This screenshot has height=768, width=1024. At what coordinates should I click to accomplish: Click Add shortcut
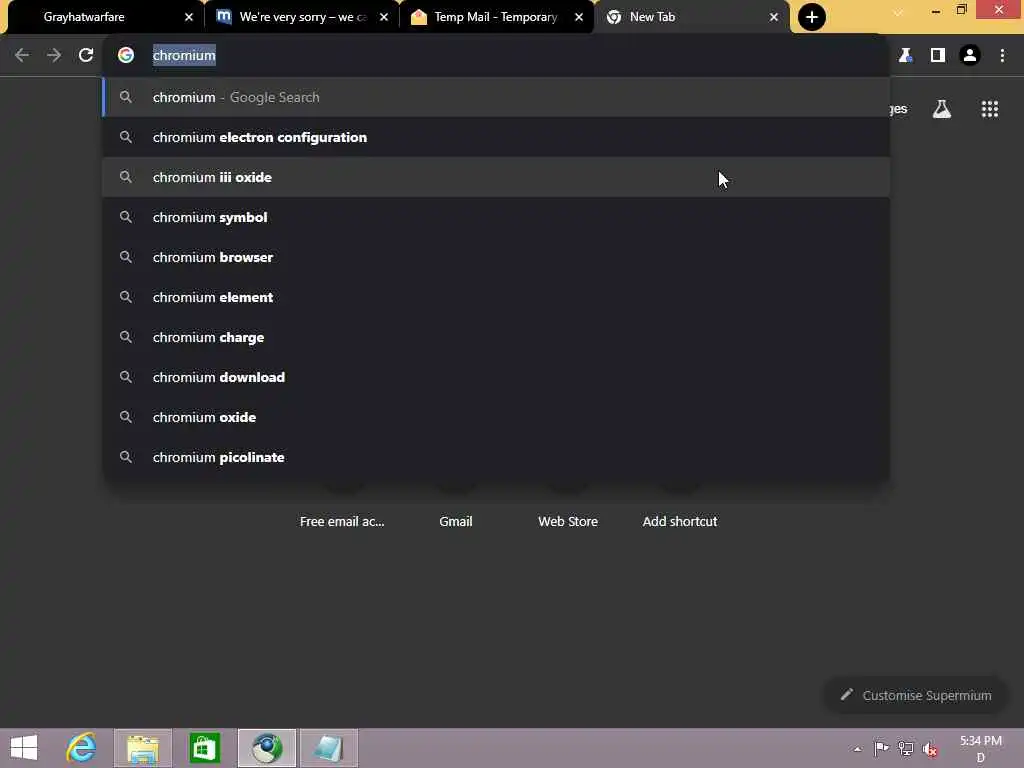click(680, 521)
